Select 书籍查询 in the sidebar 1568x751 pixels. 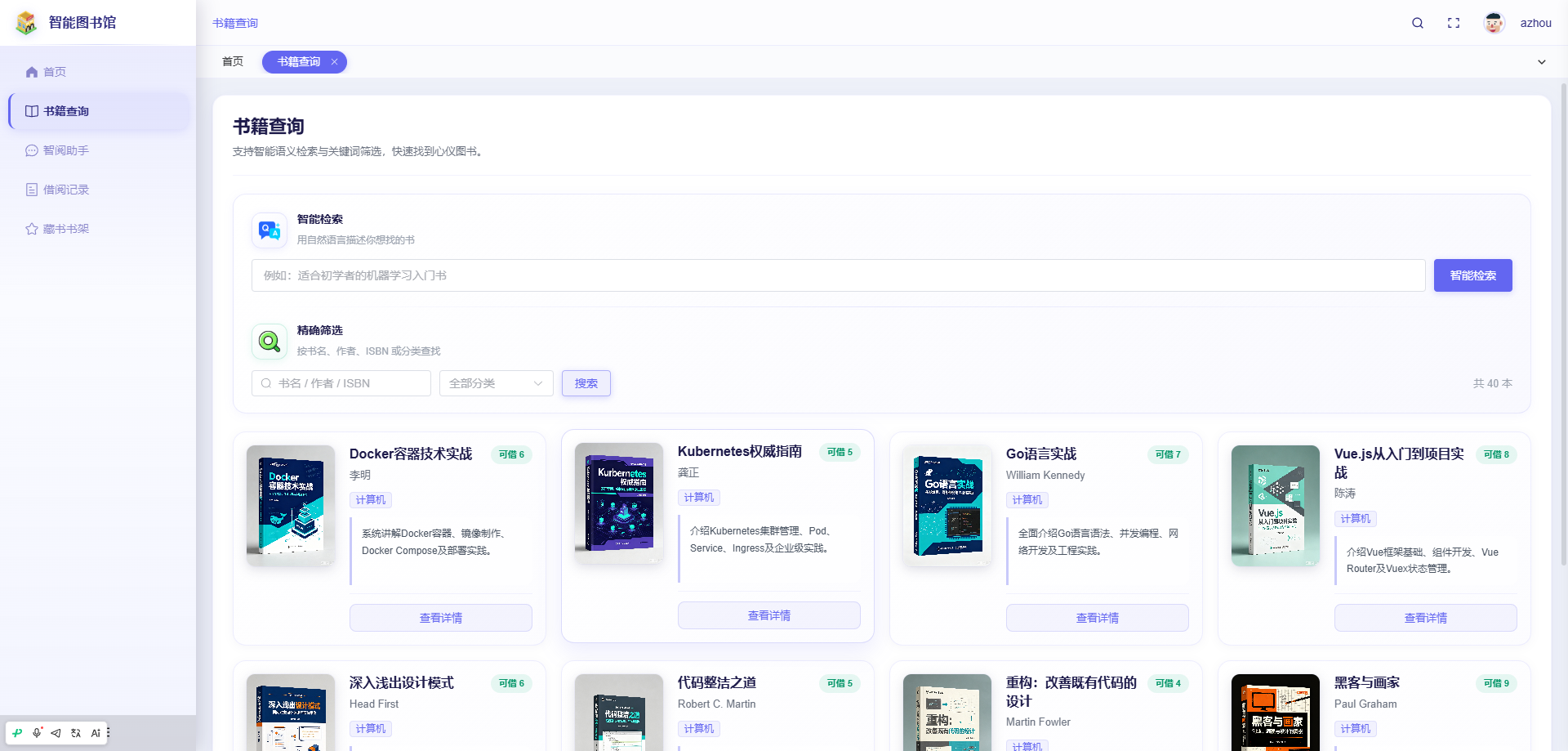point(98,111)
